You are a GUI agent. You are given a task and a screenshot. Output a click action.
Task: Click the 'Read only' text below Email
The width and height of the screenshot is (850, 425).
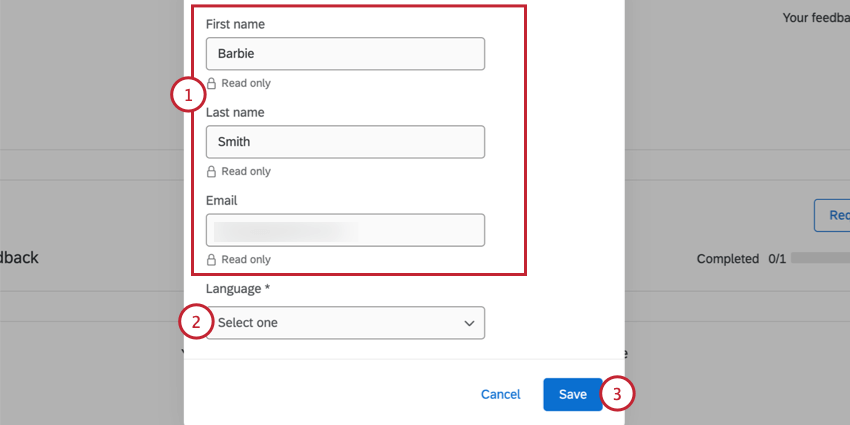[x=246, y=260]
